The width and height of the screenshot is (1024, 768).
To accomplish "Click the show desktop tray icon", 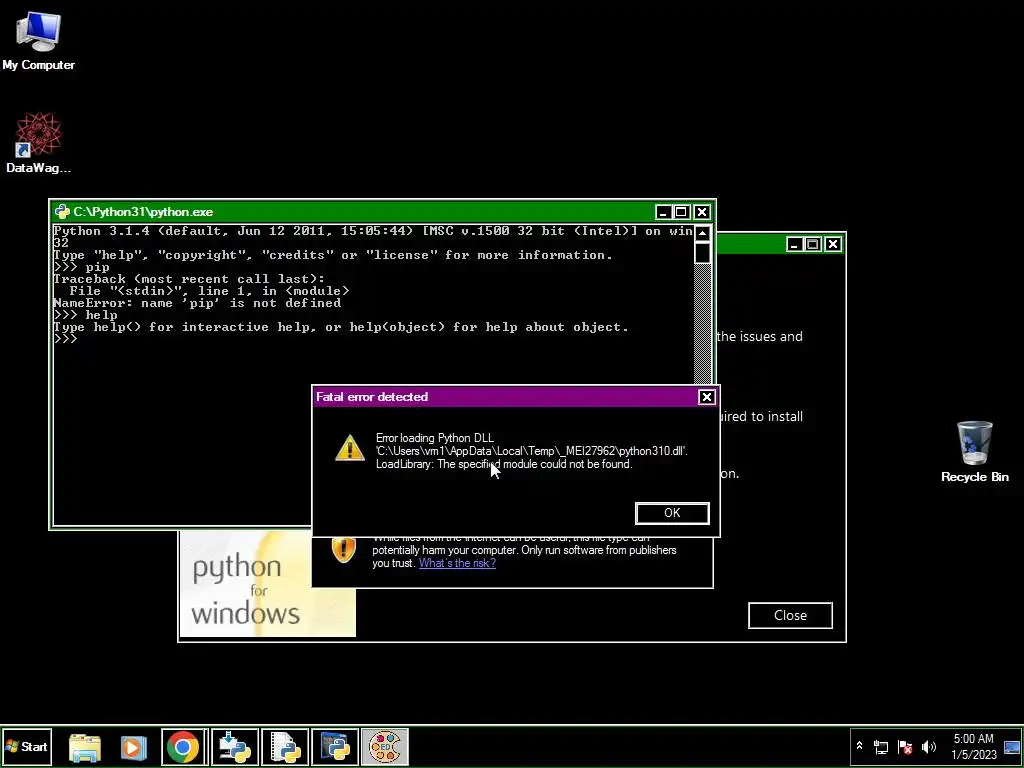I will click(x=1012, y=746).
